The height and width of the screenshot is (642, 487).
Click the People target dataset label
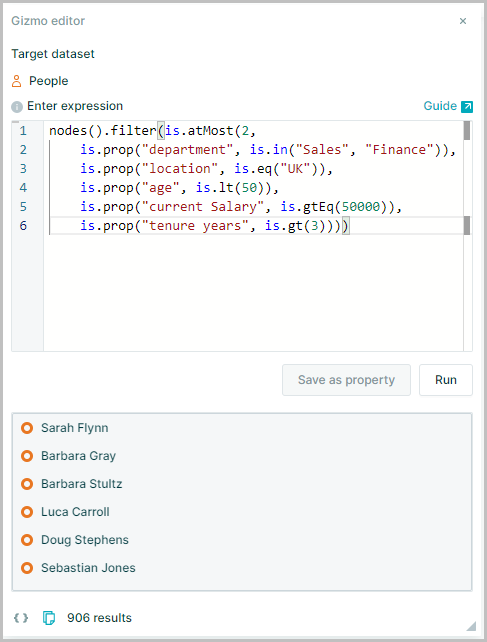[48, 81]
